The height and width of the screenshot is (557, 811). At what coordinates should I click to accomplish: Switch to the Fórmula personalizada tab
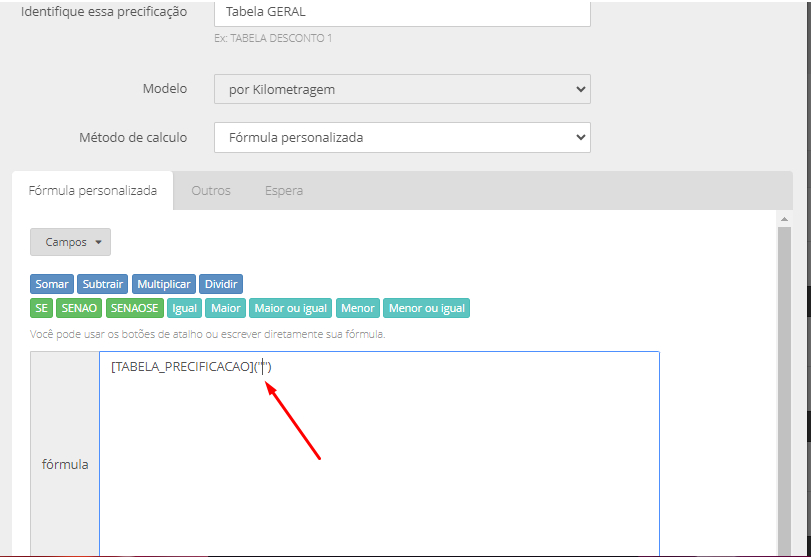[x=93, y=191]
